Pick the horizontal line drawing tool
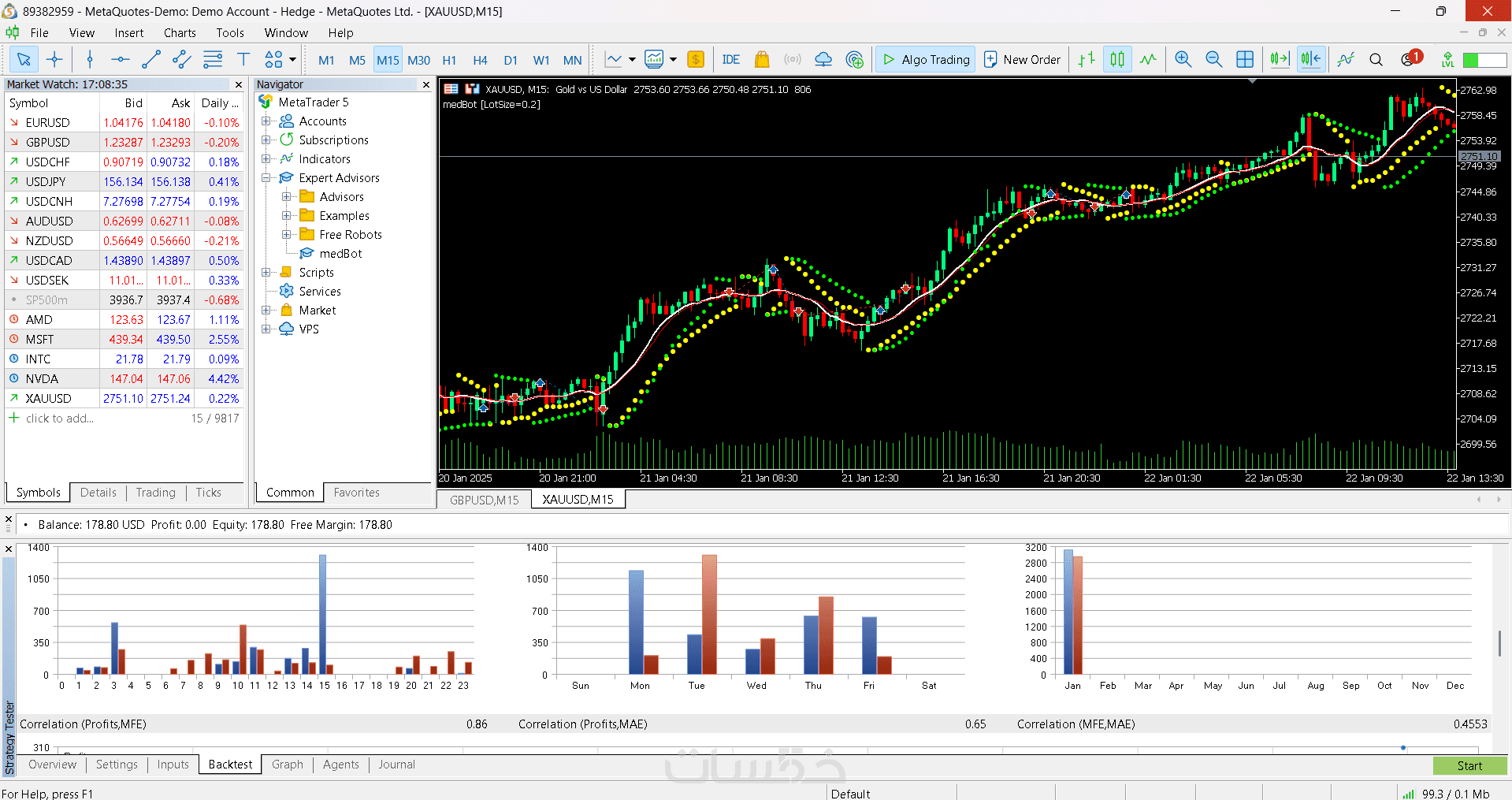This screenshot has width=1512, height=800. tap(120, 59)
